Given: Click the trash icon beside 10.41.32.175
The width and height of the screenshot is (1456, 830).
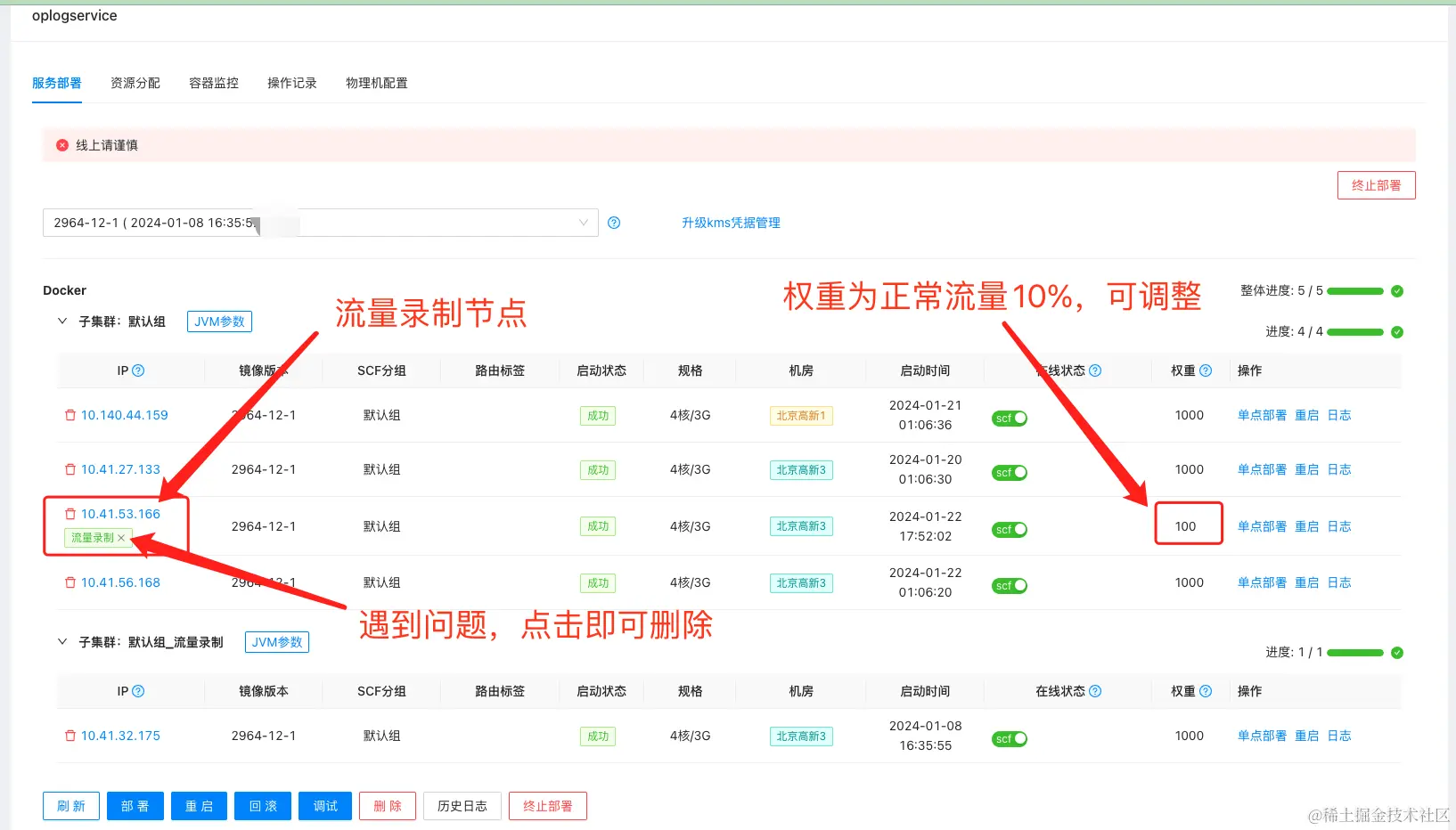Looking at the screenshot, I should (70, 735).
